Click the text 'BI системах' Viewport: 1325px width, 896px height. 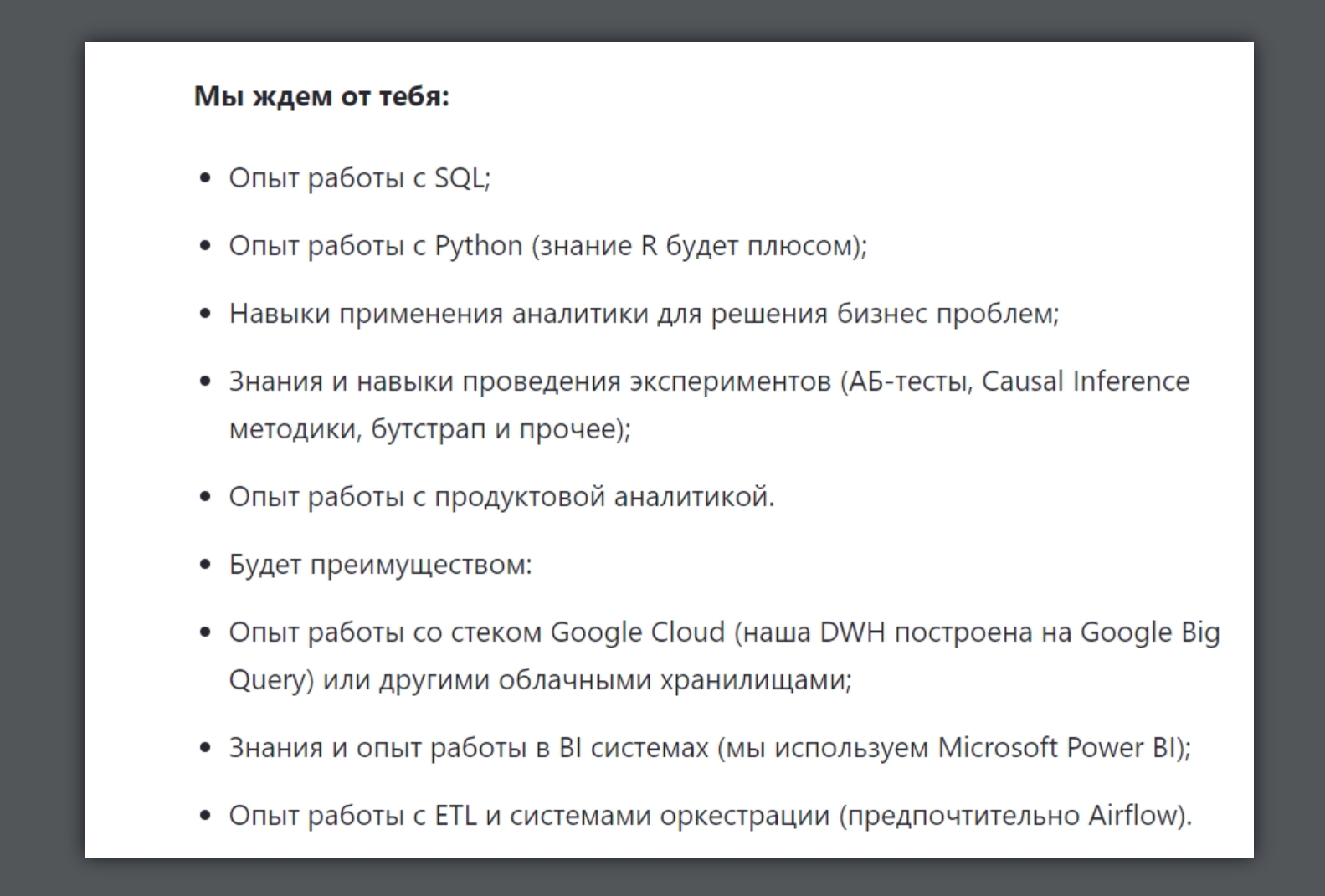click(x=634, y=748)
